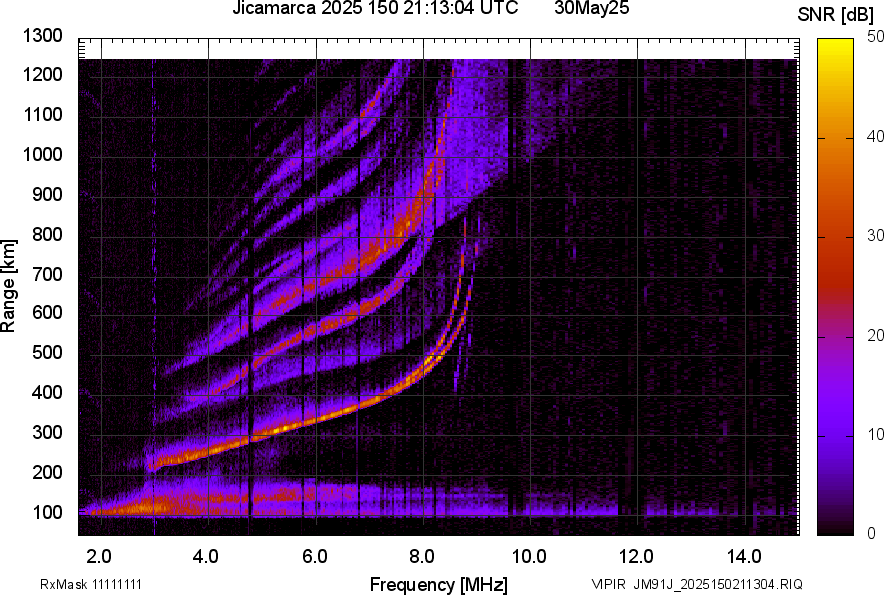
Task: Click the range tick label '300'
Action: tap(47, 433)
